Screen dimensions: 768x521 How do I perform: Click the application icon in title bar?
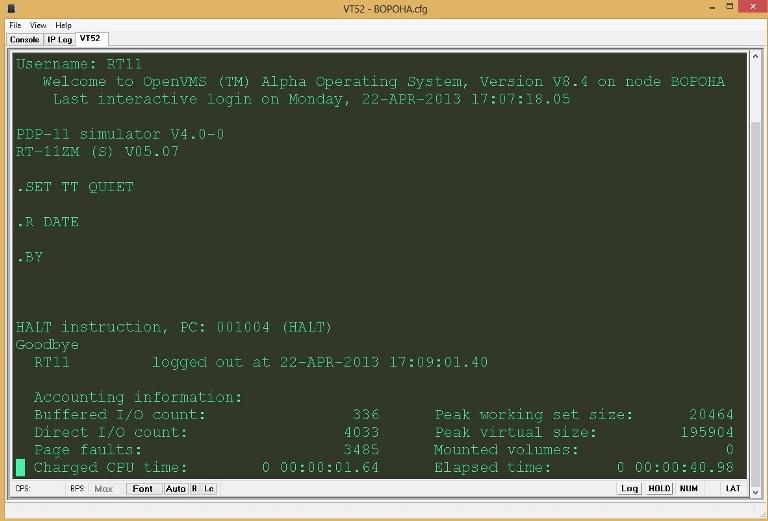11,9
